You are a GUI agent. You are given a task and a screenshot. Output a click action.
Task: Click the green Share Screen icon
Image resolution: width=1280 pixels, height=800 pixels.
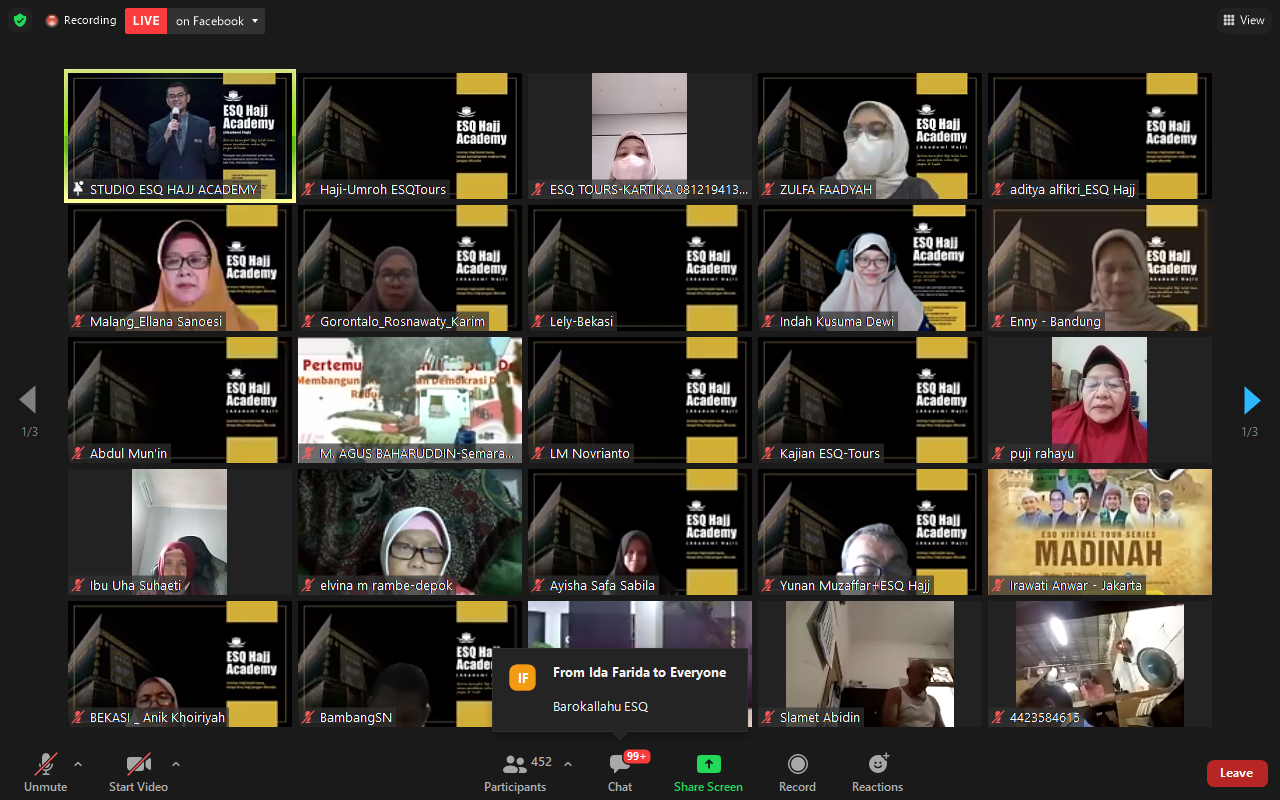pos(708,765)
